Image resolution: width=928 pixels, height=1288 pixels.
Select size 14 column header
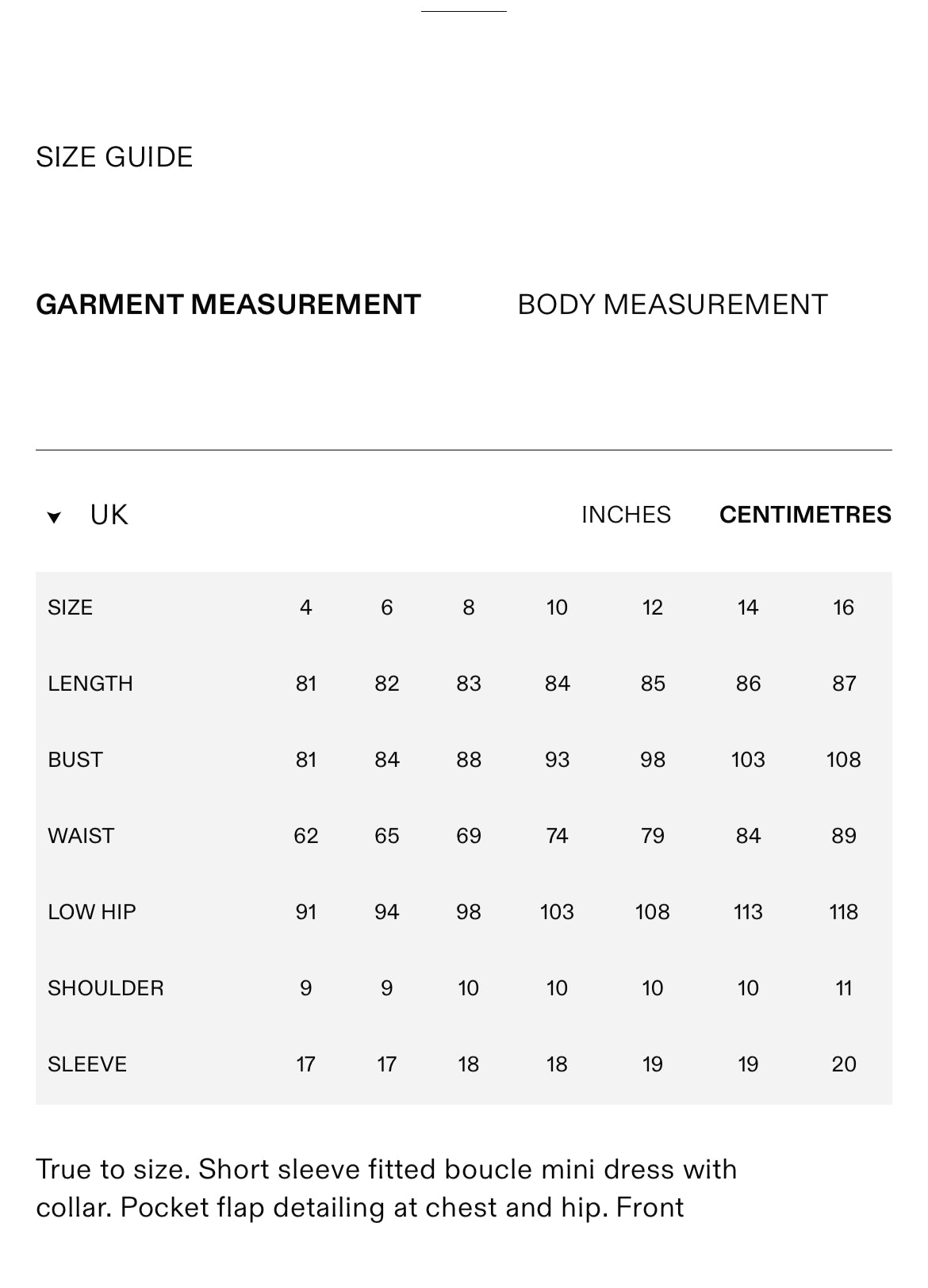tap(748, 608)
